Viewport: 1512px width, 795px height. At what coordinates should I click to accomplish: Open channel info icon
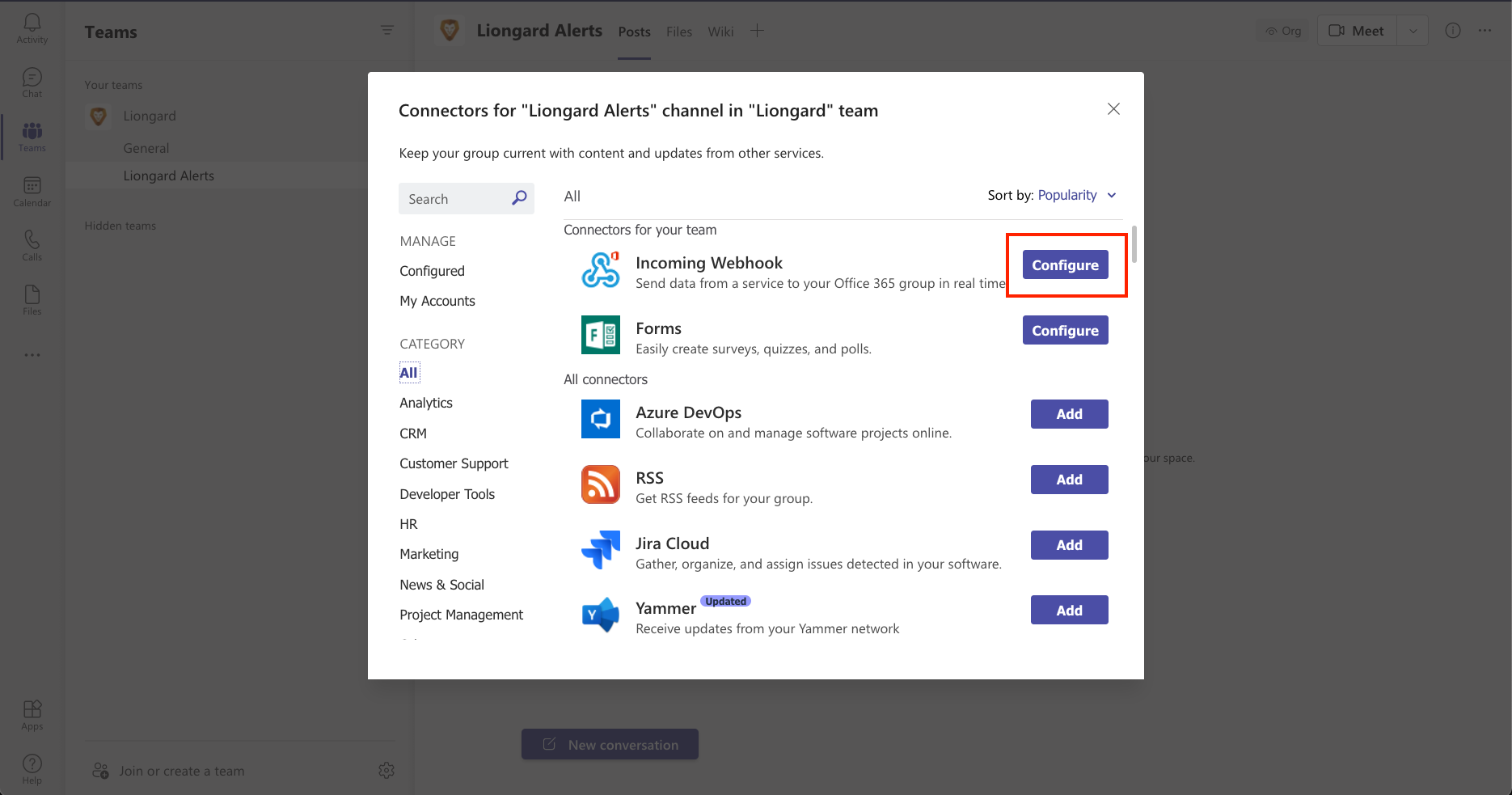(x=1453, y=31)
